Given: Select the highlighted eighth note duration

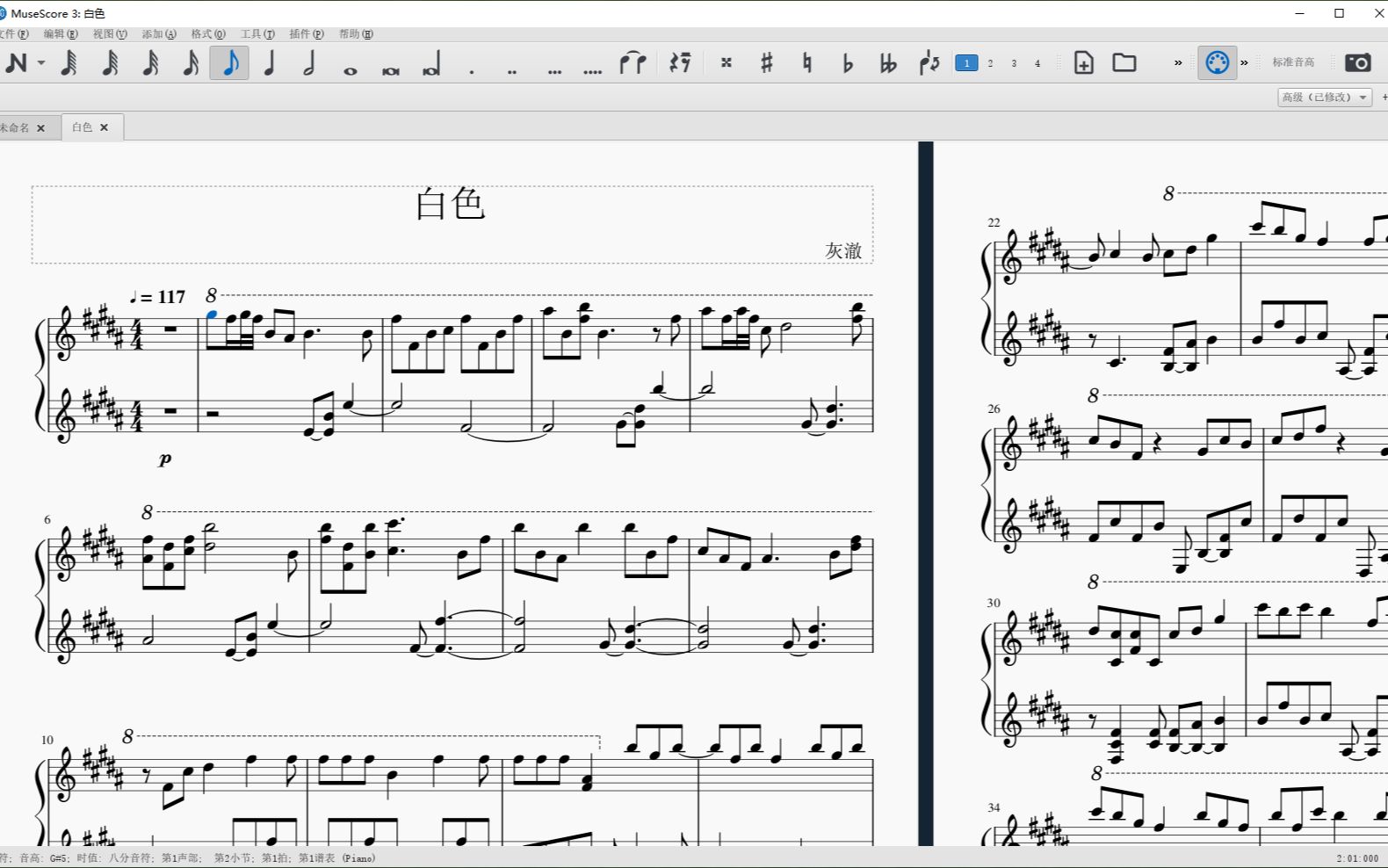Looking at the screenshot, I should (x=229, y=63).
